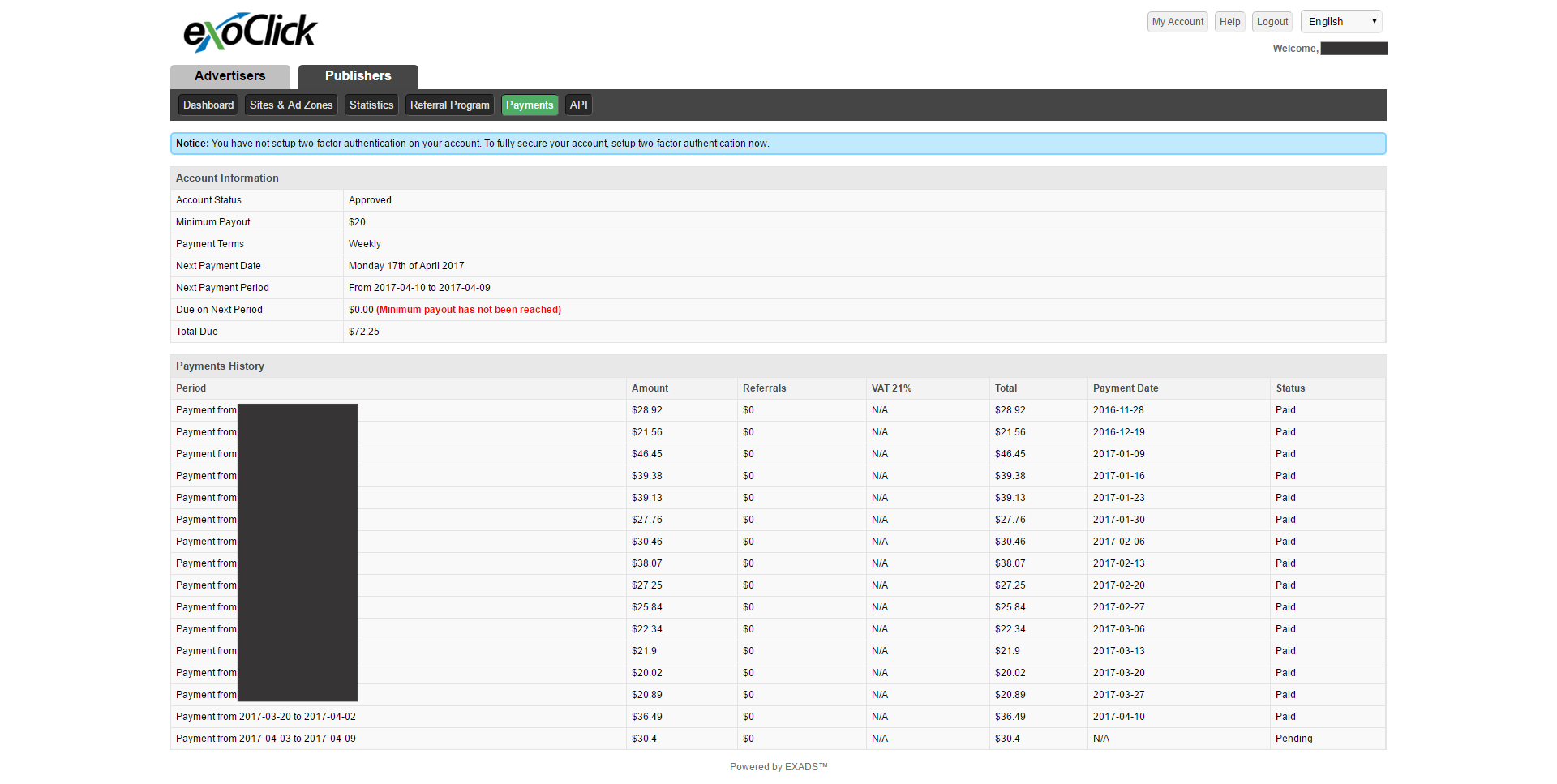Viewport: 1557px width, 784px height.
Task: Click the Status column header
Action: click(1290, 388)
